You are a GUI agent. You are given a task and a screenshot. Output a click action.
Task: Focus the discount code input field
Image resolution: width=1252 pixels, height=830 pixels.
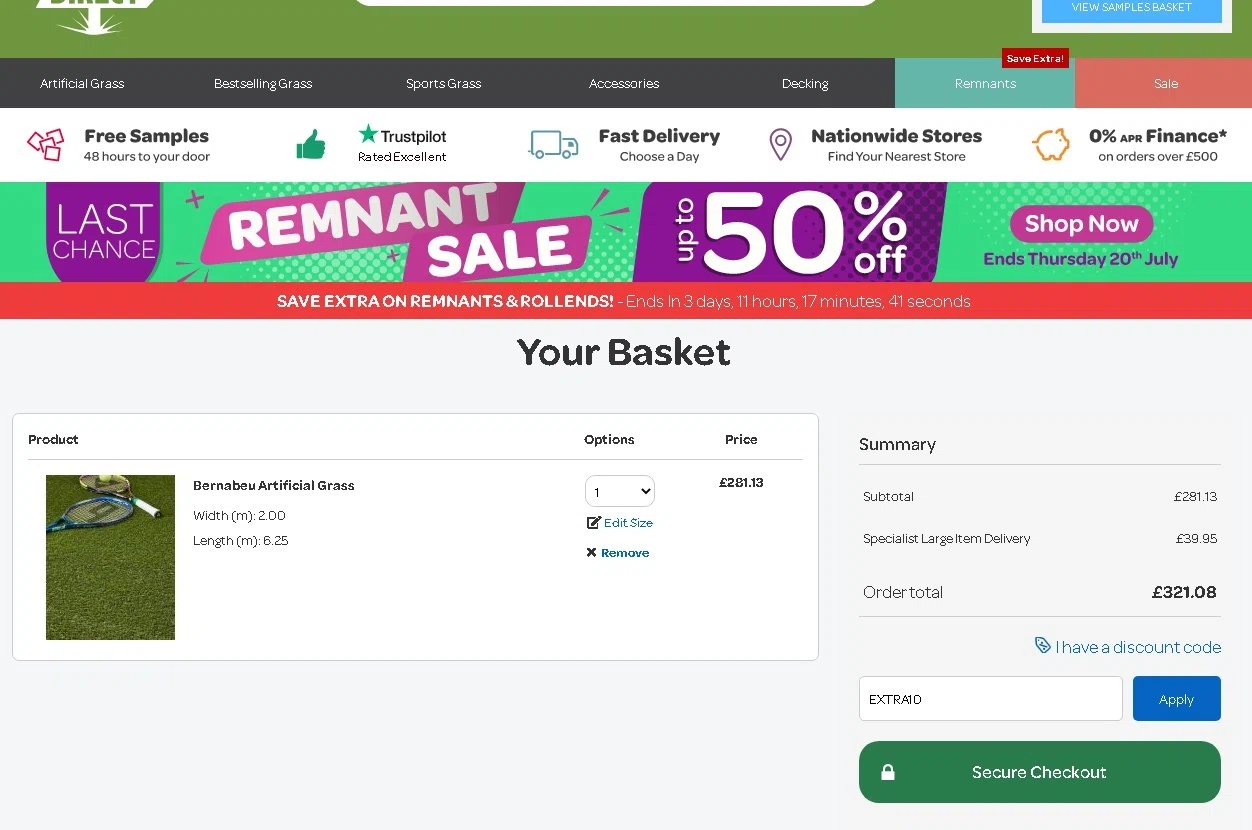[990, 699]
